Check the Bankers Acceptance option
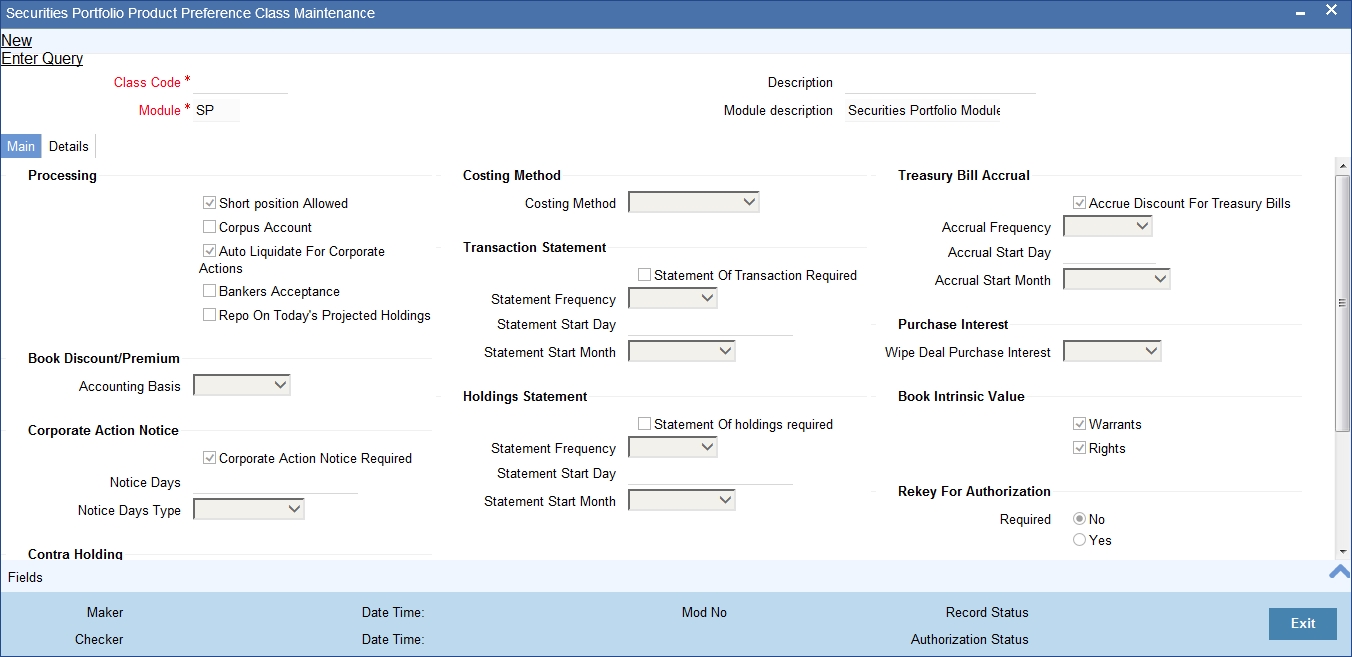1352x657 pixels. point(209,291)
